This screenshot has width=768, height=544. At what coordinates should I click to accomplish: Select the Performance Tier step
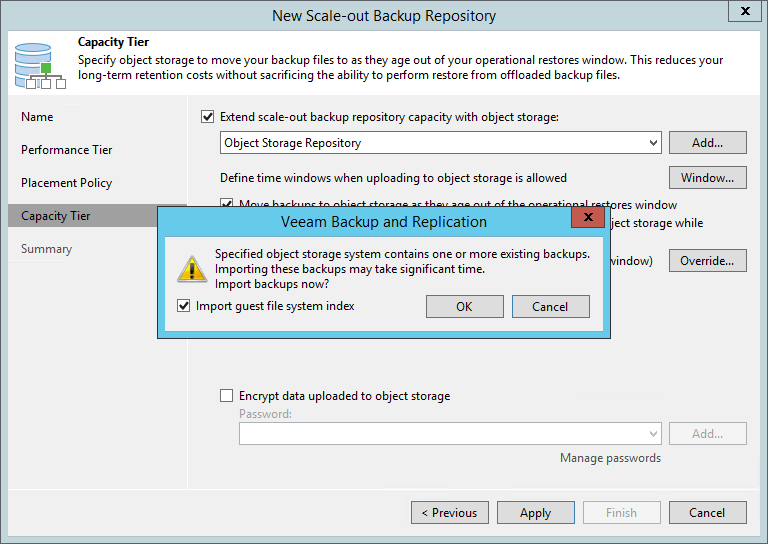67,150
